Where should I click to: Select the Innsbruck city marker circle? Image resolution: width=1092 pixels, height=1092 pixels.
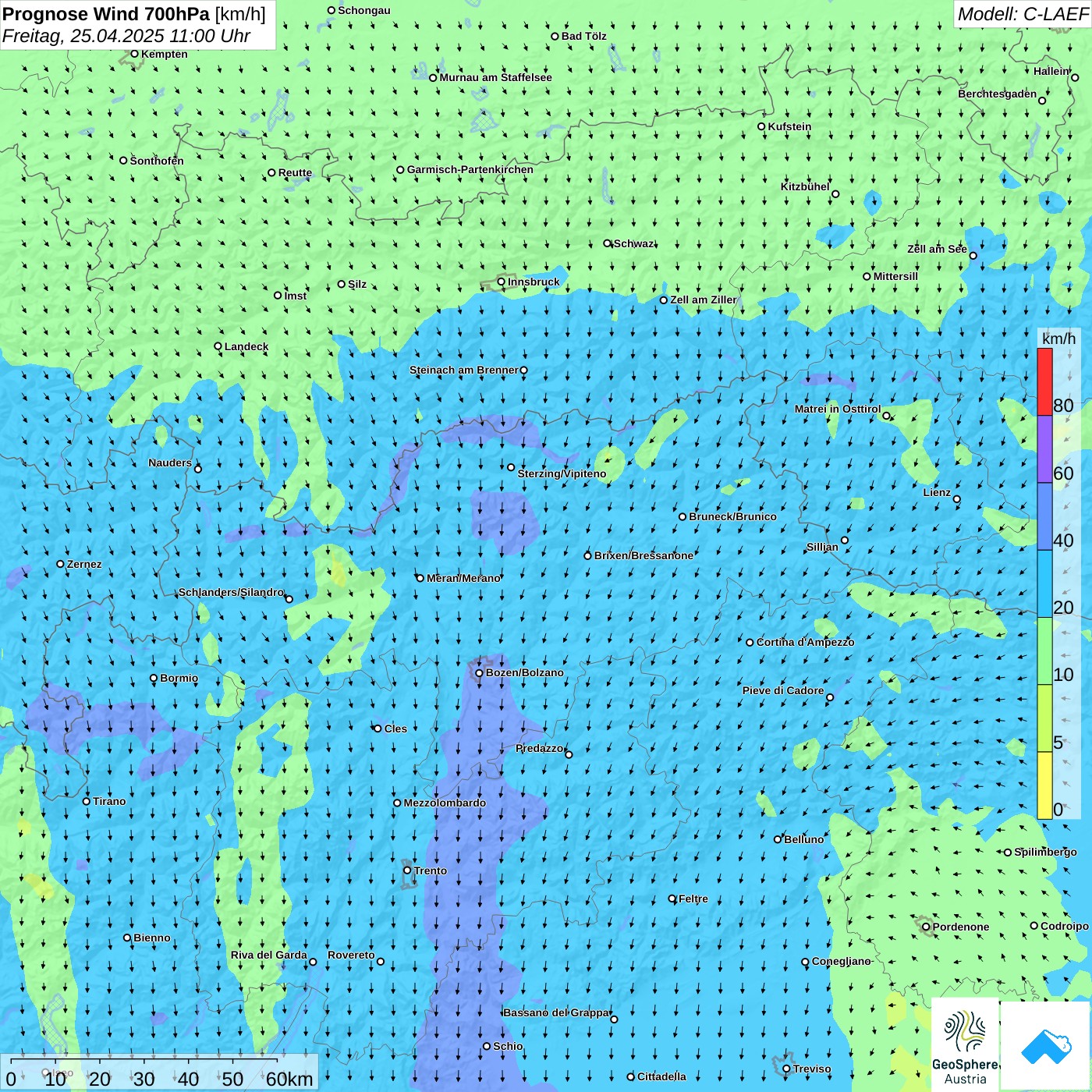502,282
